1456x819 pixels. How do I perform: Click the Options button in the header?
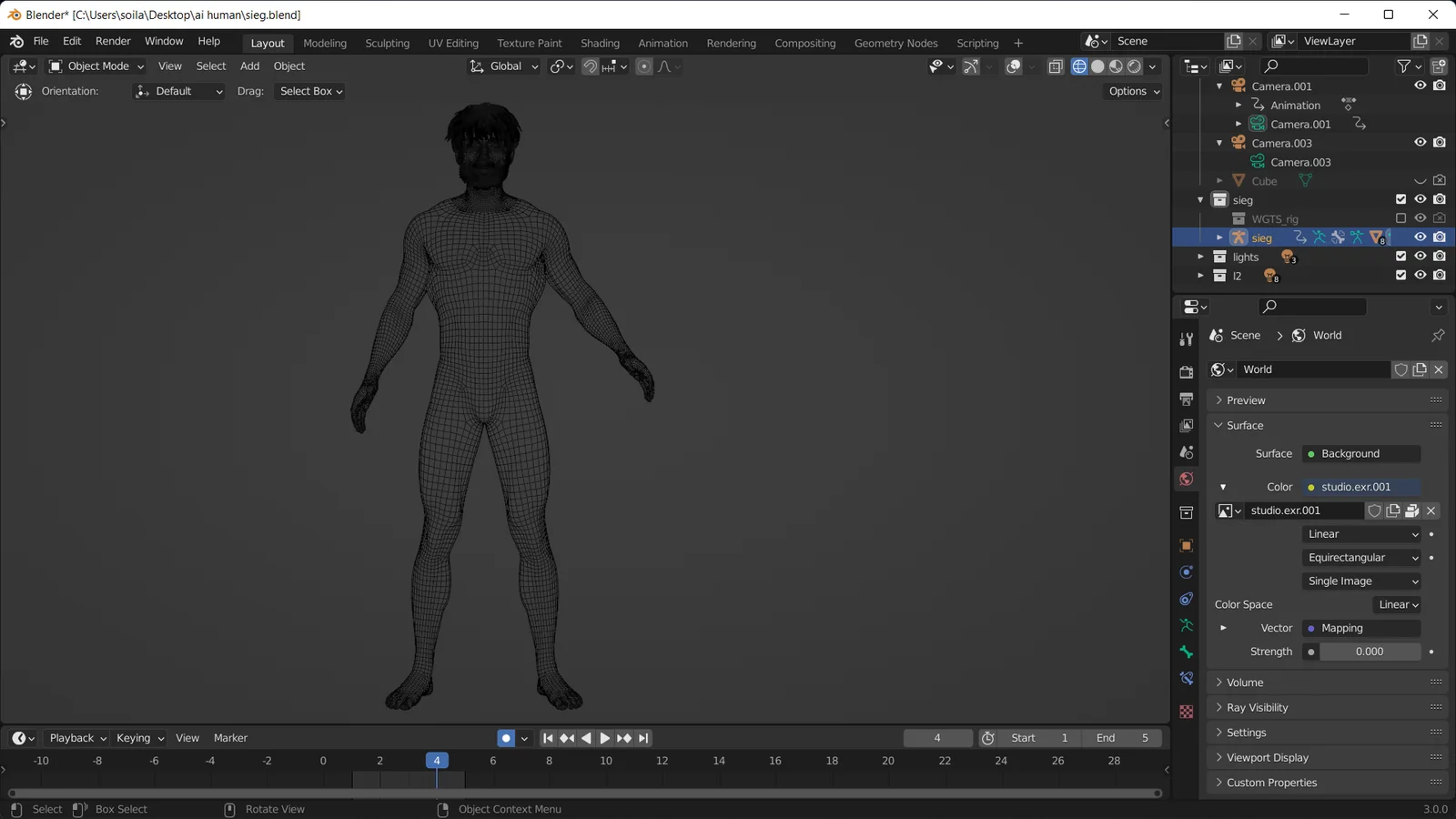(1131, 91)
